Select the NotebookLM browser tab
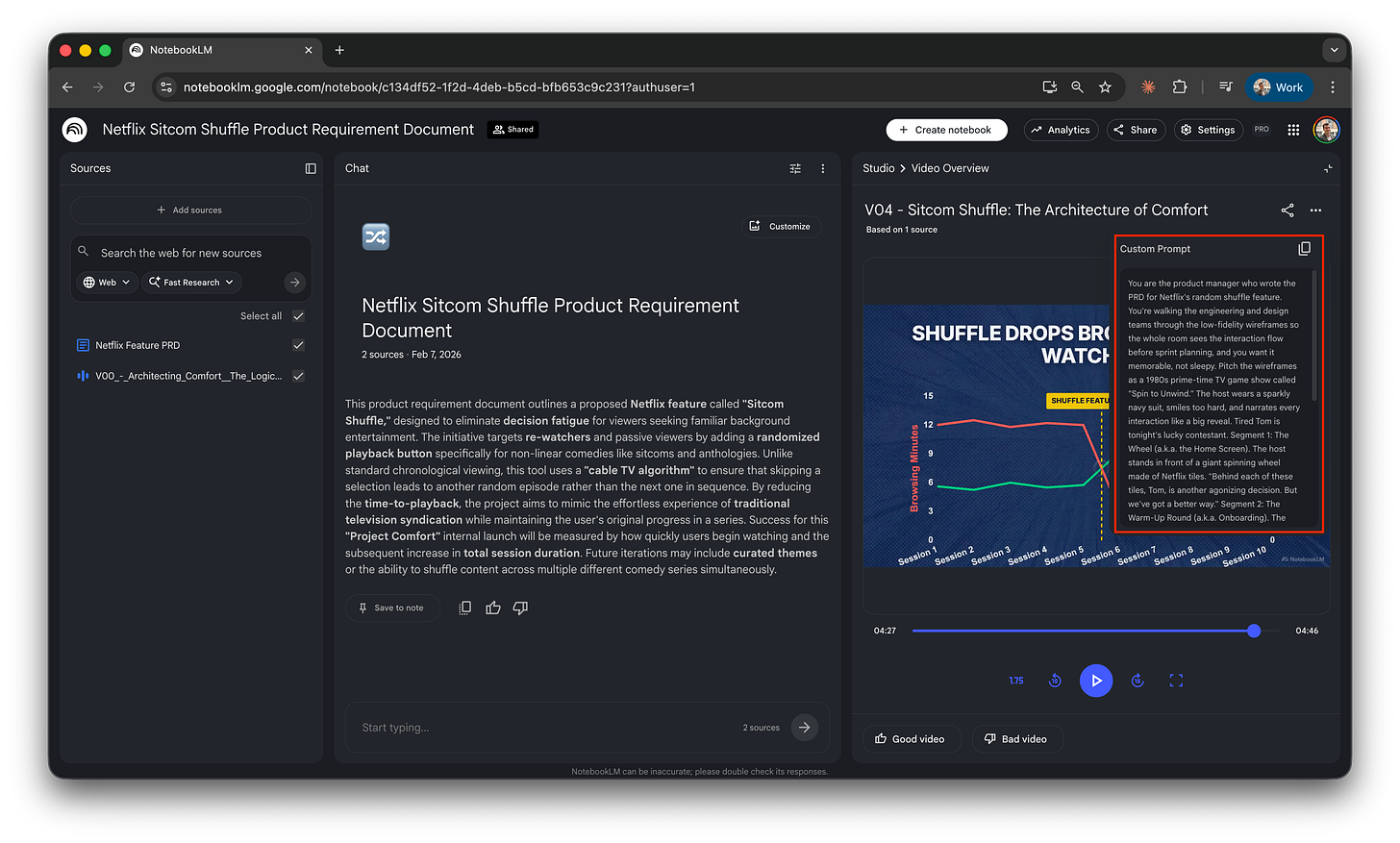The height and width of the screenshot is (843, 1400). coord(221,50)
